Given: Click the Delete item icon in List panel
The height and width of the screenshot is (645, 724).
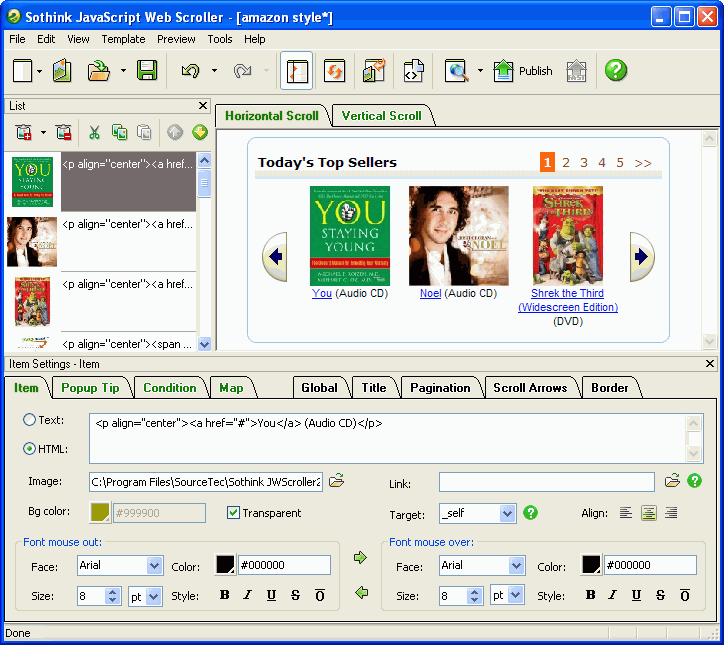Looking at the screenshot, I should tap(64, 133).
